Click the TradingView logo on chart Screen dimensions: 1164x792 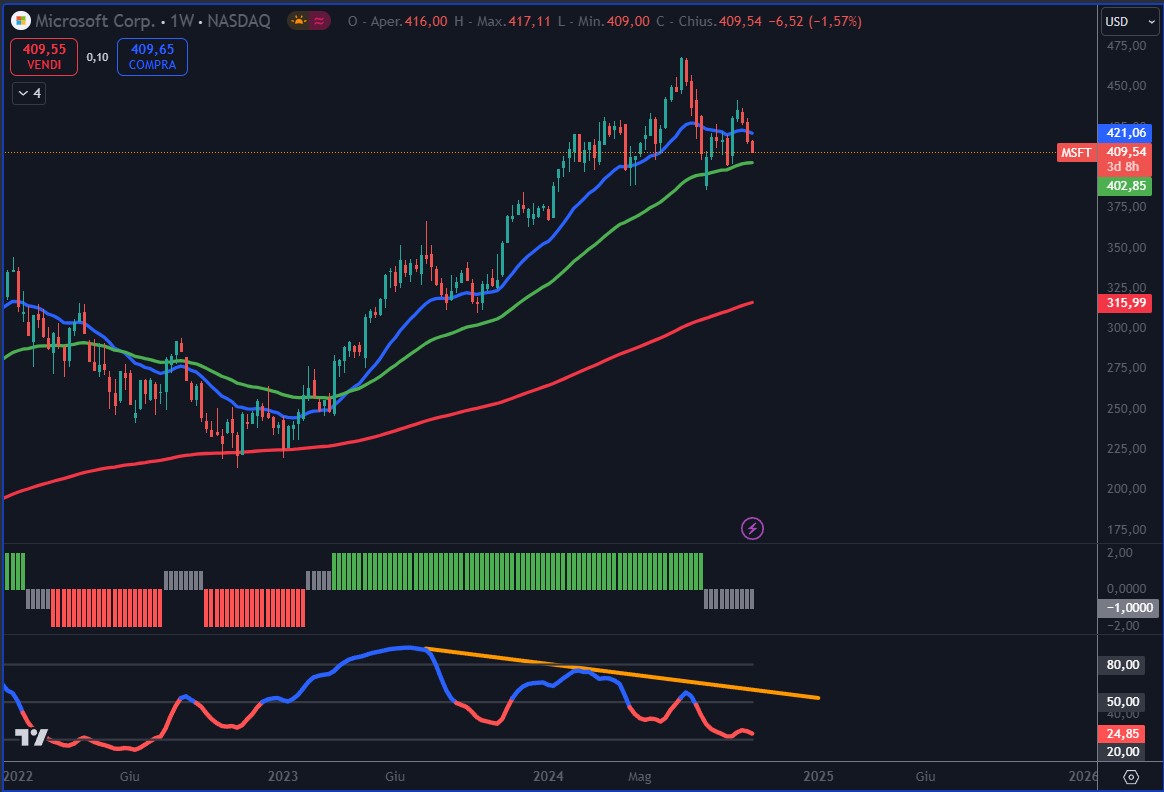[x=31, y=737]
